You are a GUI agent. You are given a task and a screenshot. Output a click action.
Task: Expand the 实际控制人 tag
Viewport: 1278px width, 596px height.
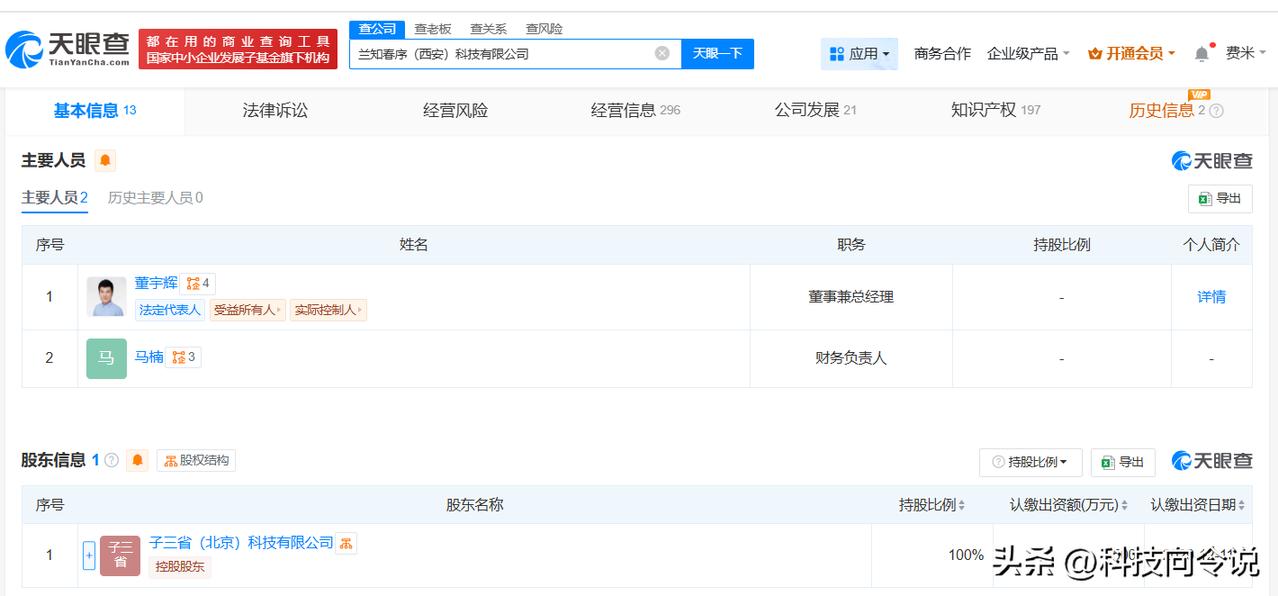pos(328,310)
